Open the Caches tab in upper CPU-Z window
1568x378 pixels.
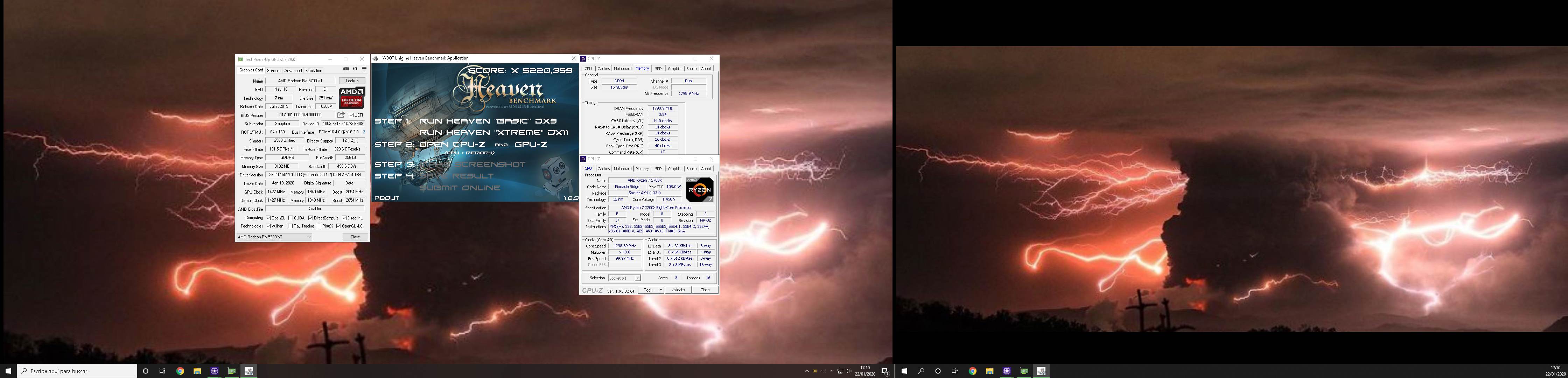point(604,69)
